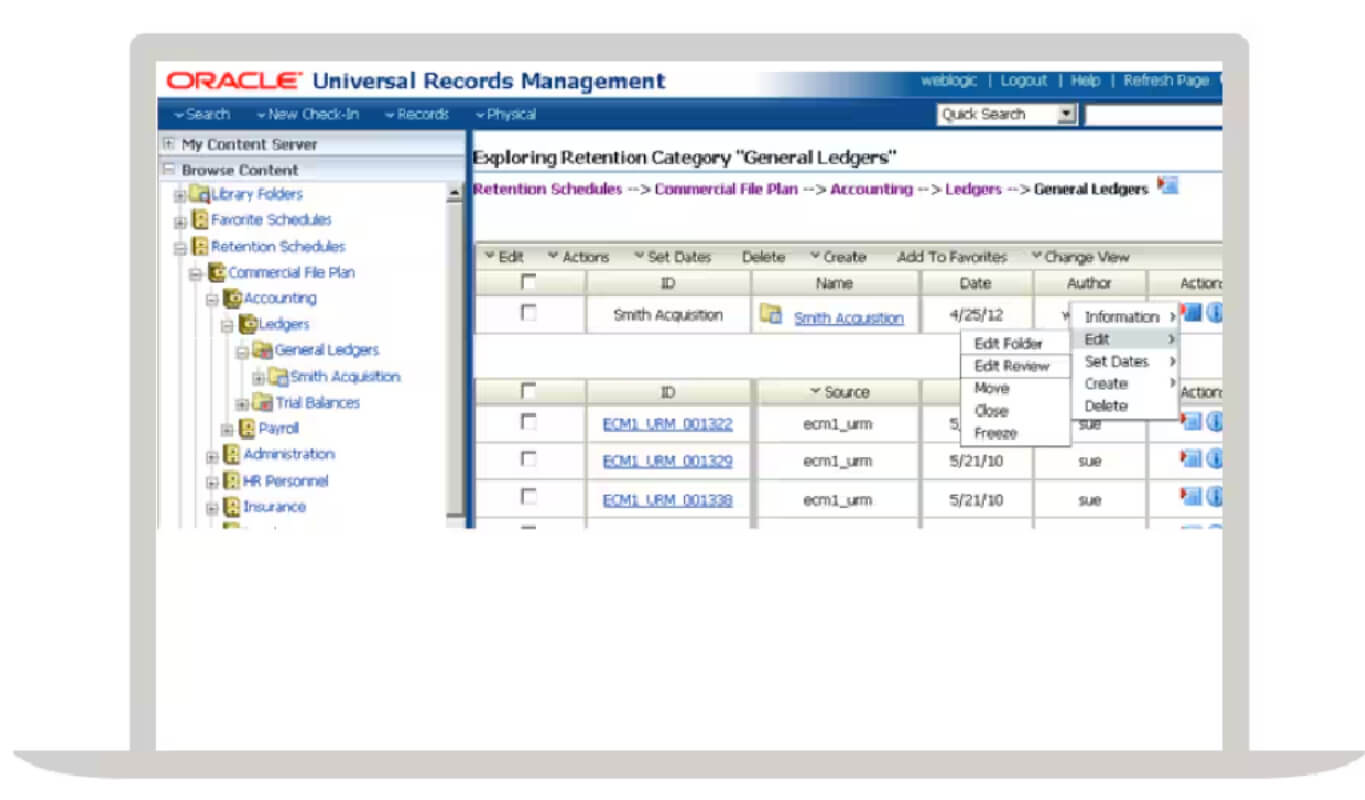The width and height of the screenshot is (1365, 800).
Task: Tick the checkbox for ECM1_URM_001338
Action: [529, 497]
